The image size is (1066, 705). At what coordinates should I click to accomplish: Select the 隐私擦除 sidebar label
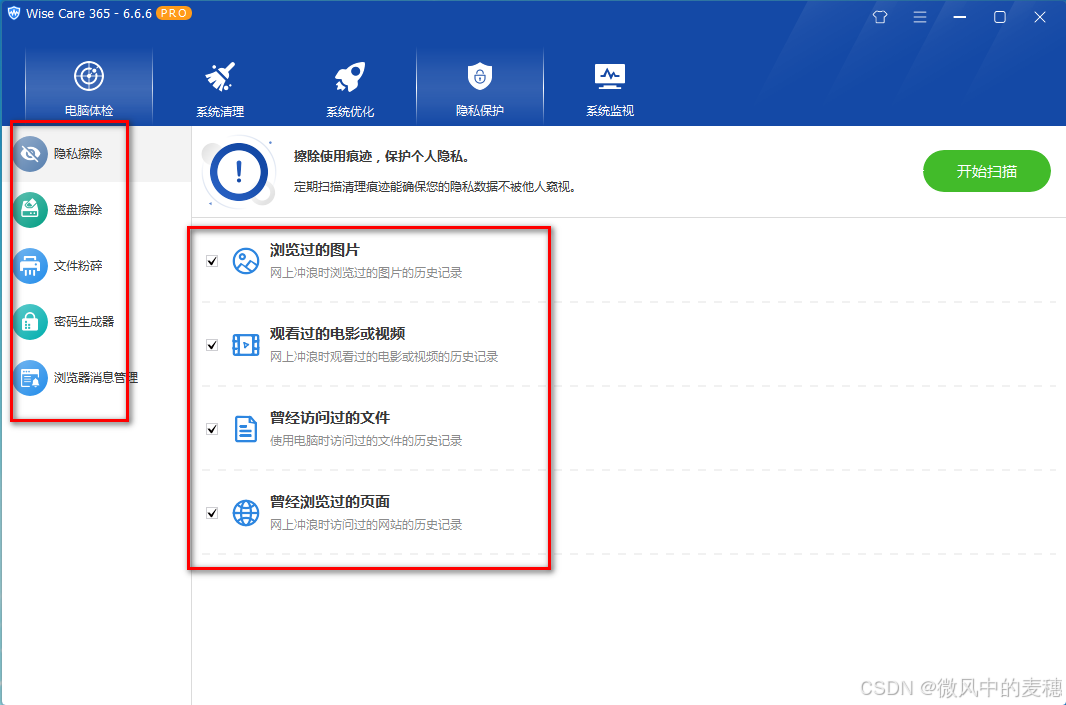coord(78,154)
